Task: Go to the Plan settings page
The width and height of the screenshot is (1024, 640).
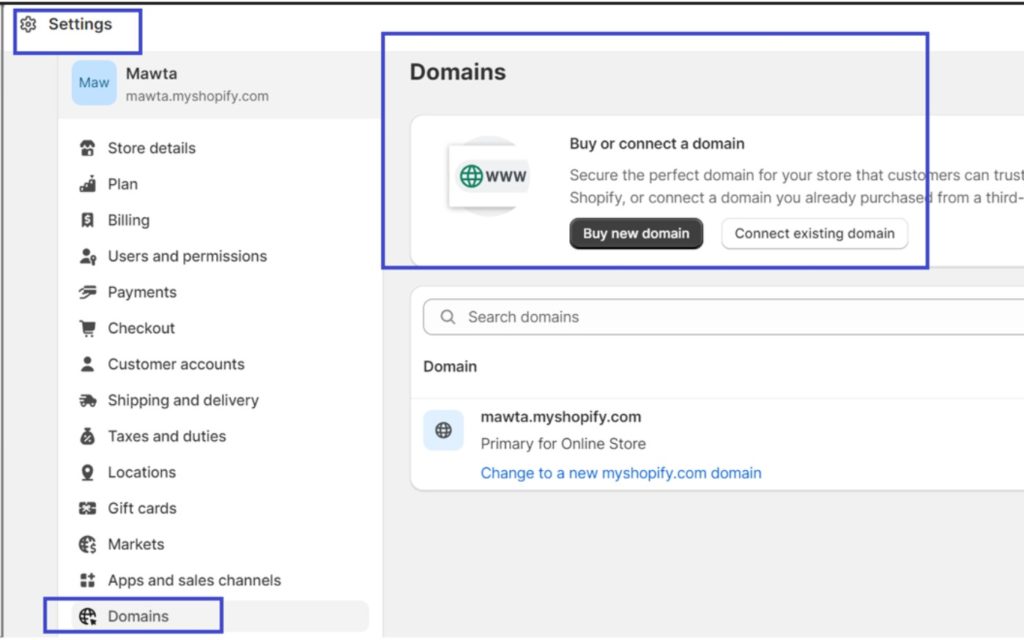Action: click(x=123, y=184)
